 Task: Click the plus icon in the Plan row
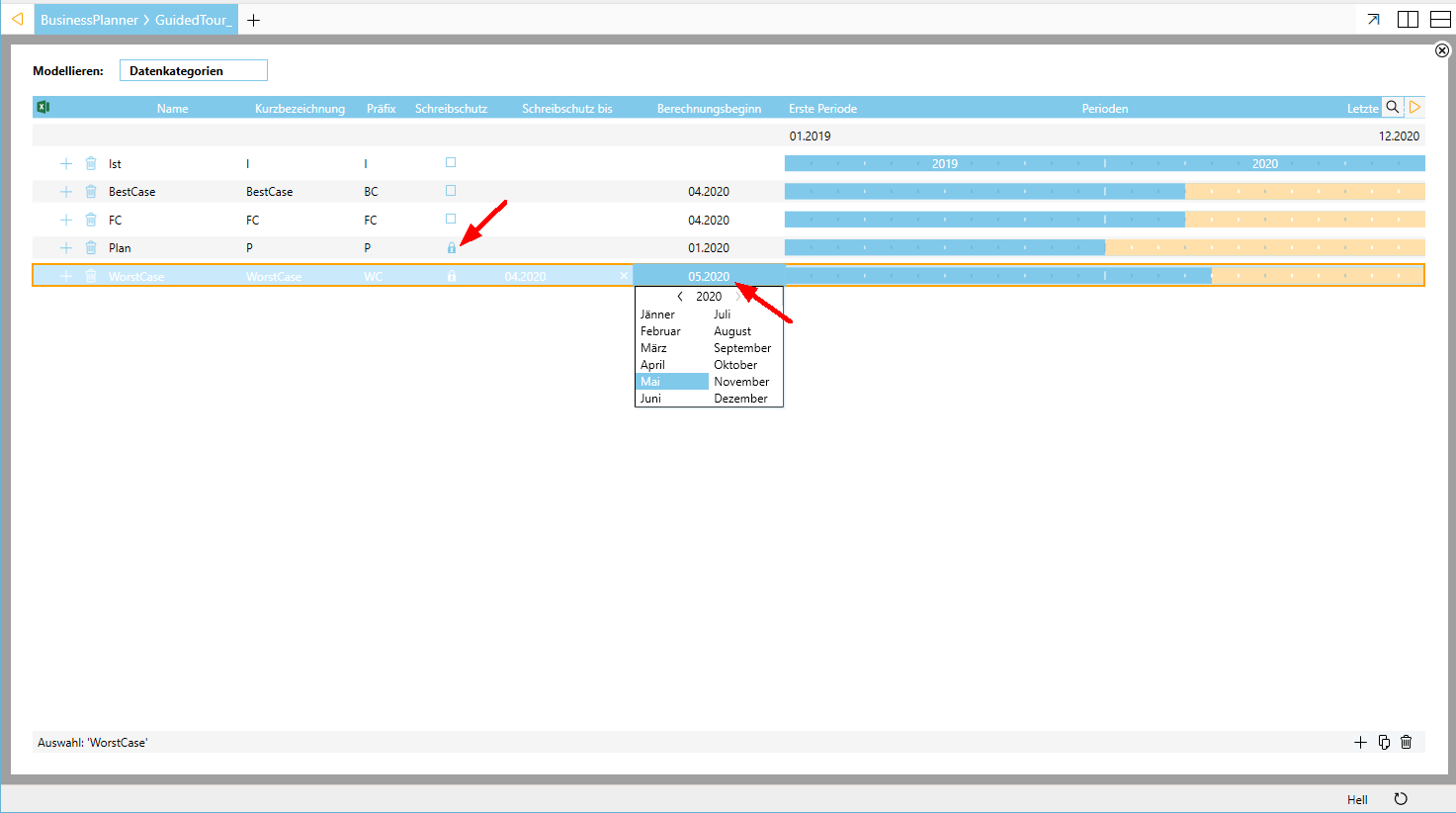(66, 248)
